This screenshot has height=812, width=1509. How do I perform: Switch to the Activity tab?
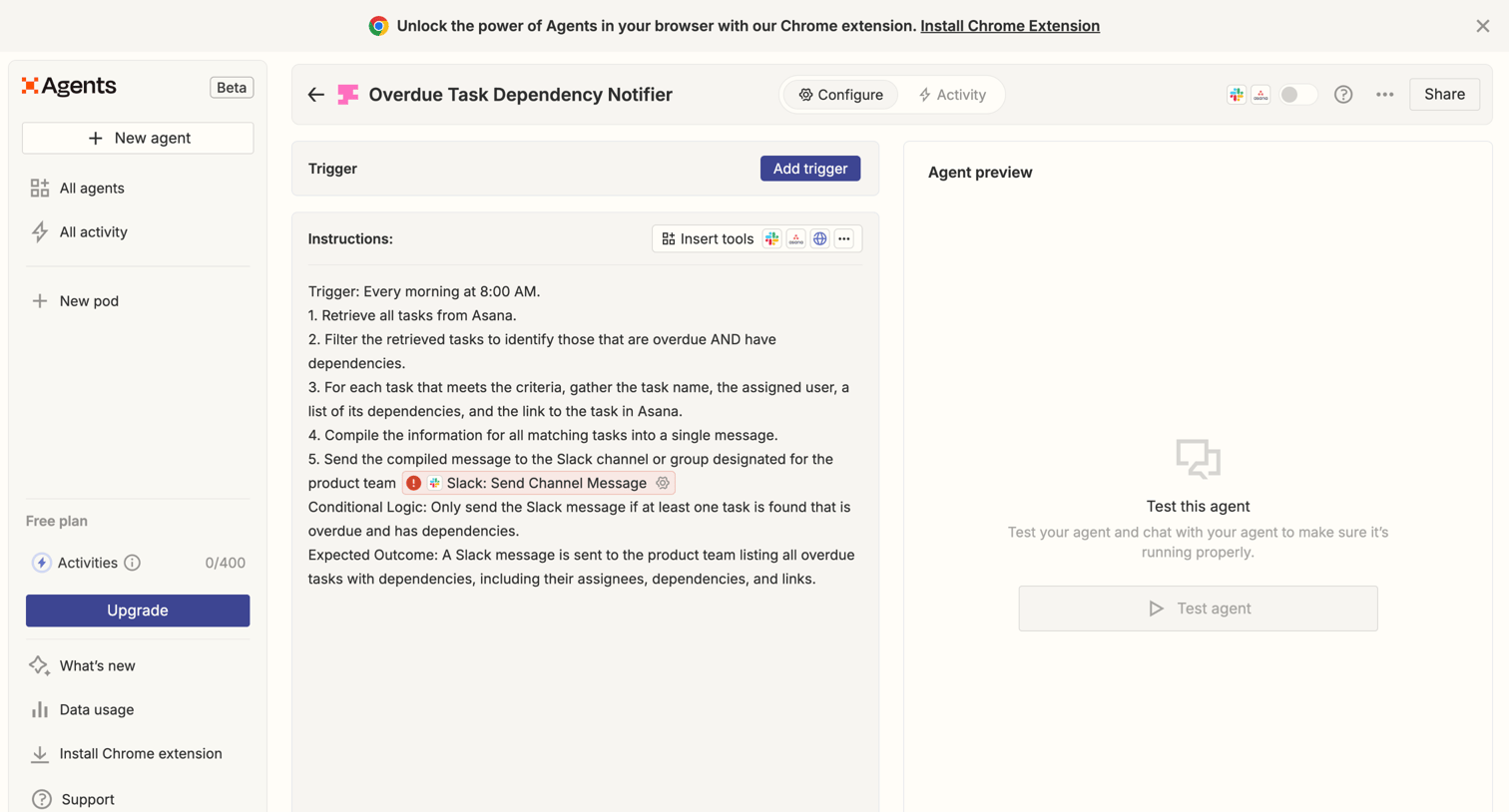[x=952, y=95]
